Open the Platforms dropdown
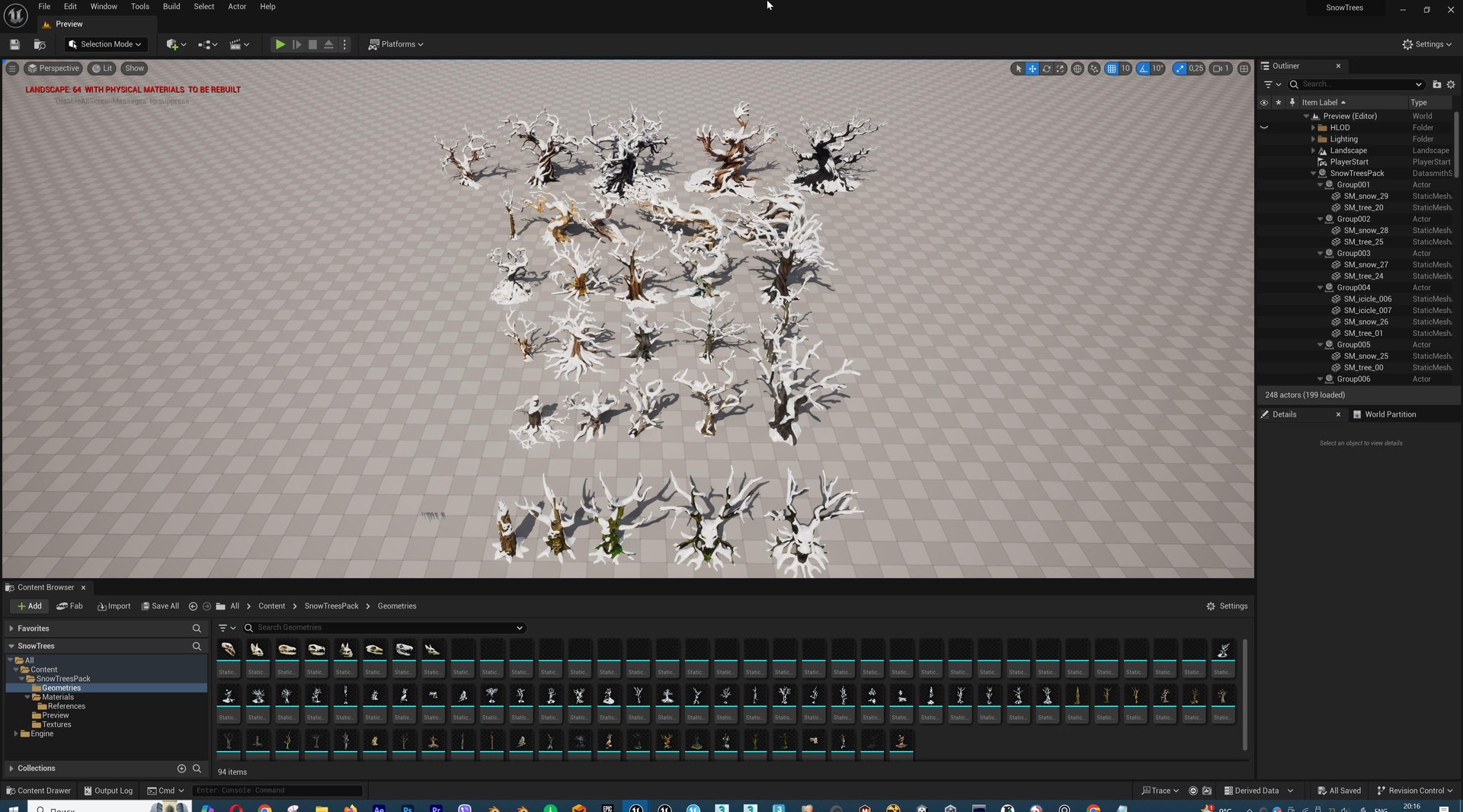 coord(396,44)
